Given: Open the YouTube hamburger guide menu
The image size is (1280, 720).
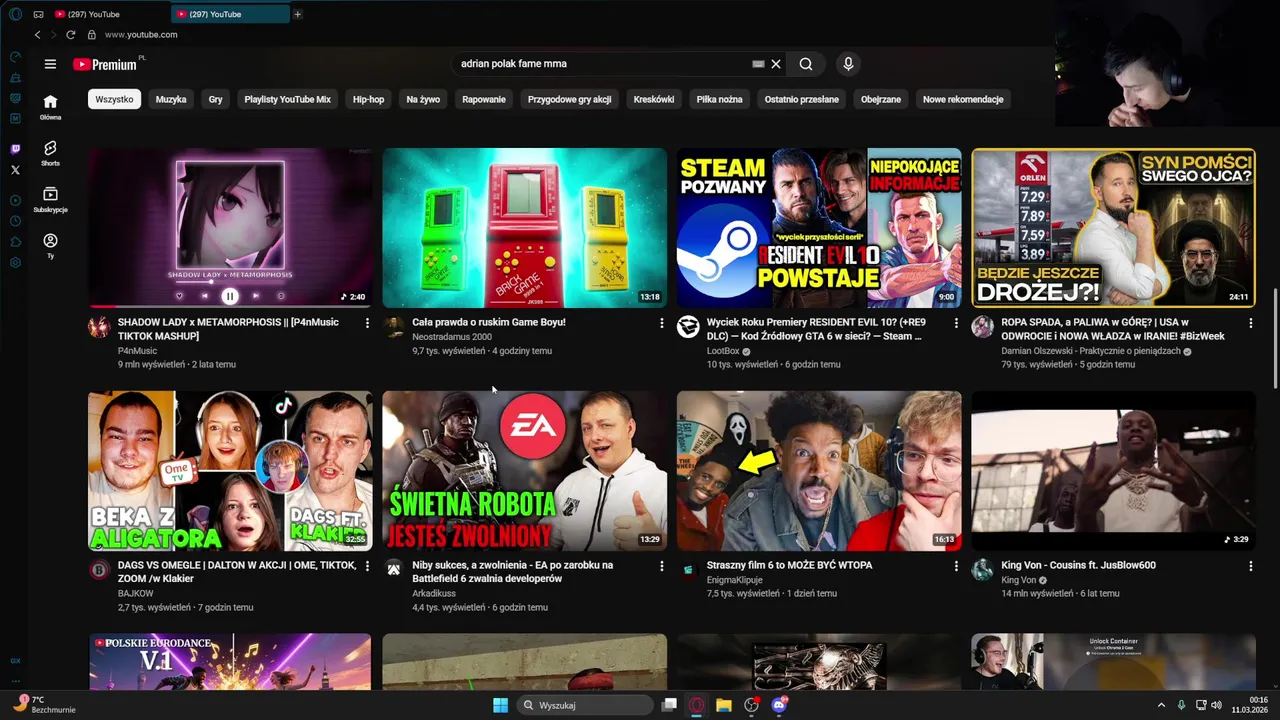Looking at the screenshot, I should click(x=50, y=64).
